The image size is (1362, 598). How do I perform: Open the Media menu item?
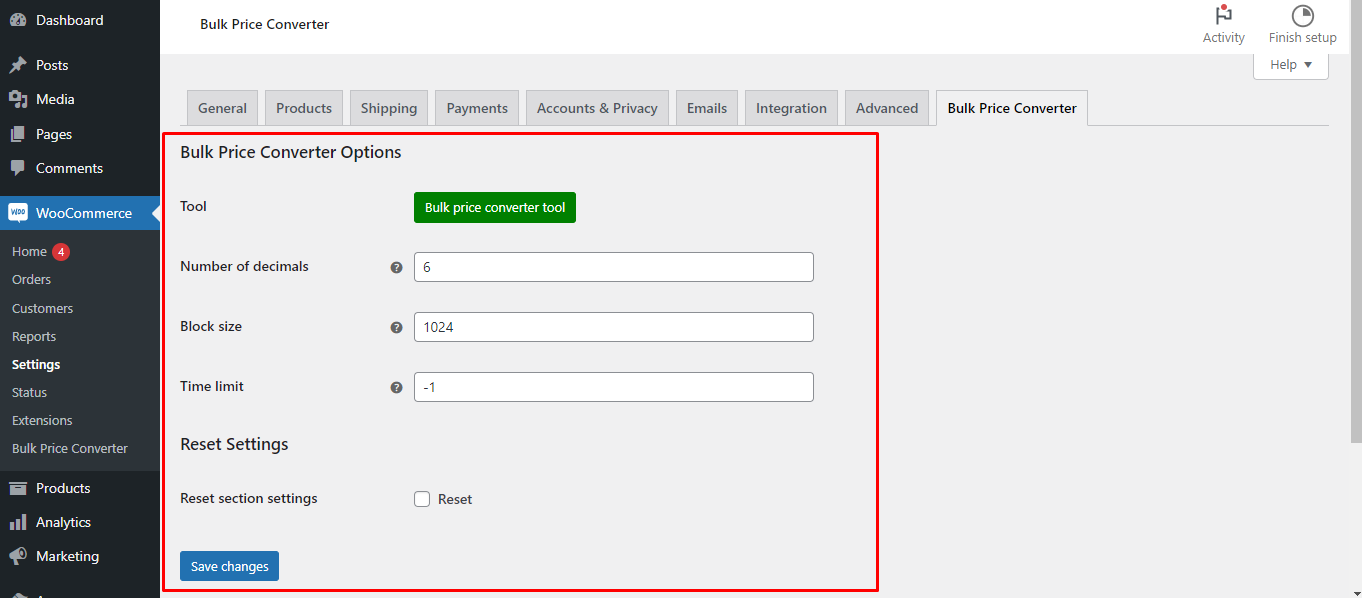[x=80, y=99]
